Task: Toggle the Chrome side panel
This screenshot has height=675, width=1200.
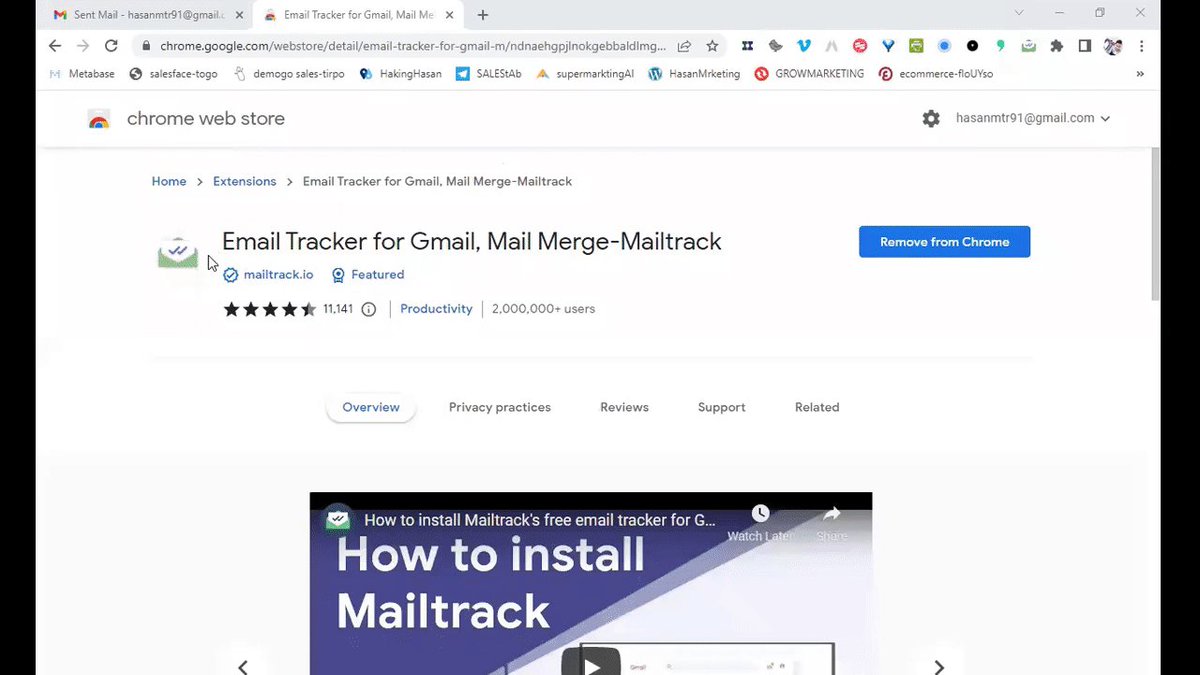Action: click(1085, 46)
